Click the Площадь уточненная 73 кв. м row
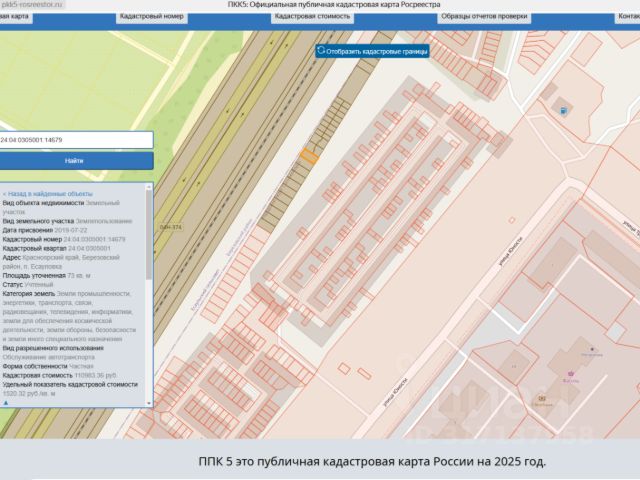 (x=47, y=276)
